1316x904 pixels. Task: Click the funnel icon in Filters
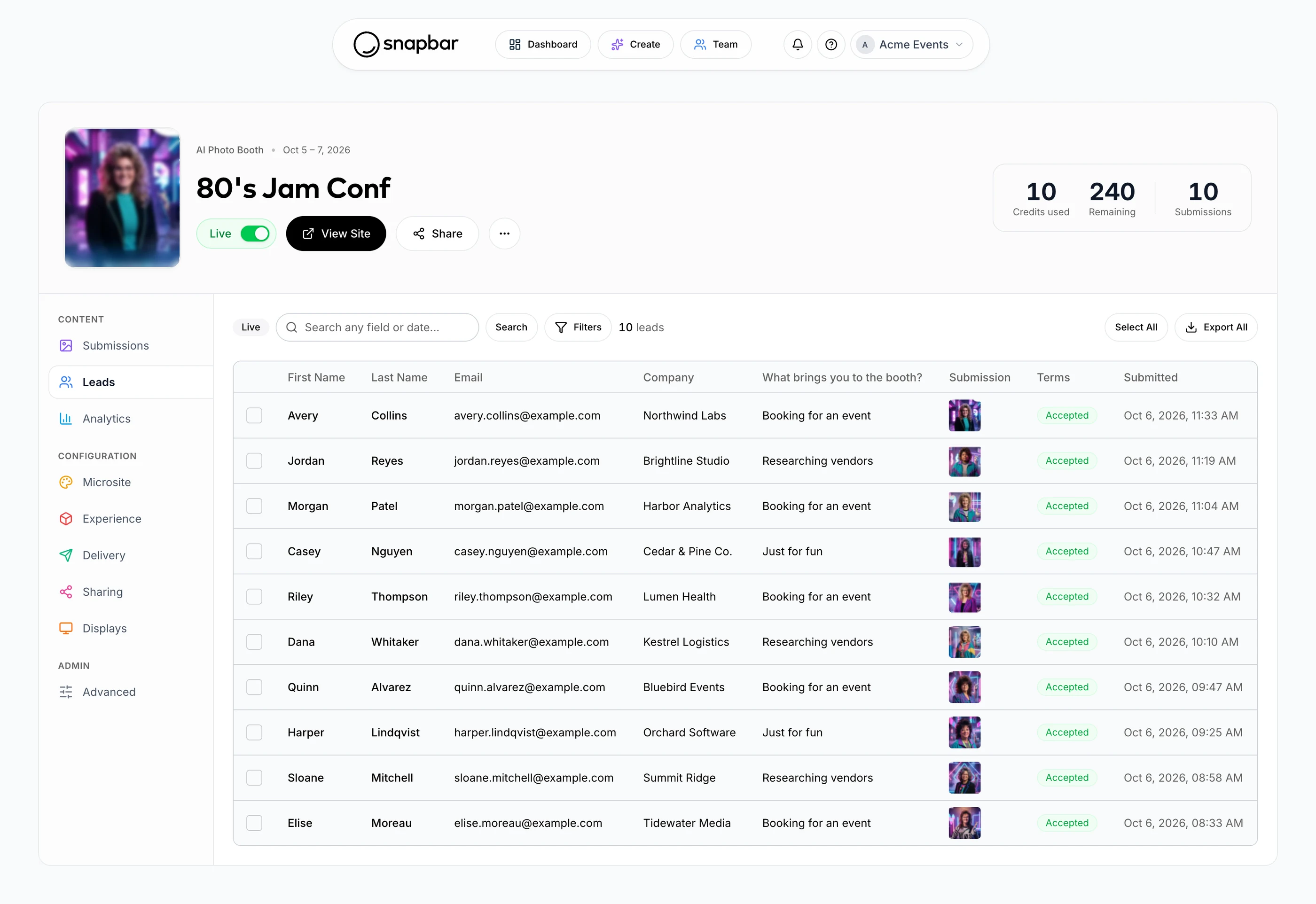tap(561, 327)
